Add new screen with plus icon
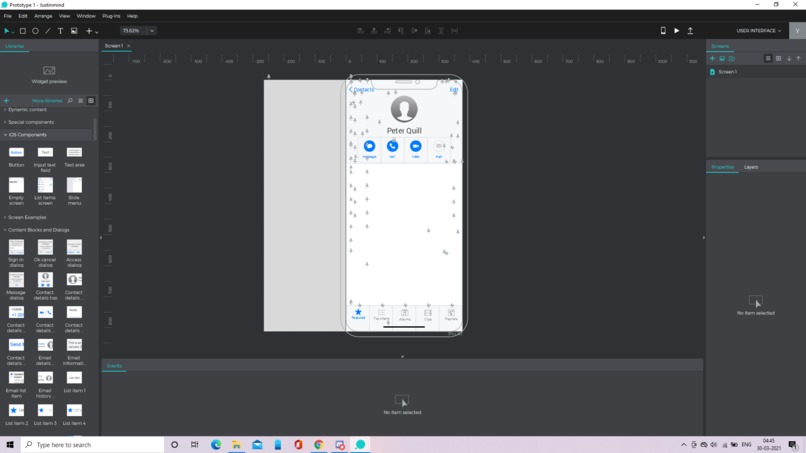This screenshot has width=806, height=453. 712,59
